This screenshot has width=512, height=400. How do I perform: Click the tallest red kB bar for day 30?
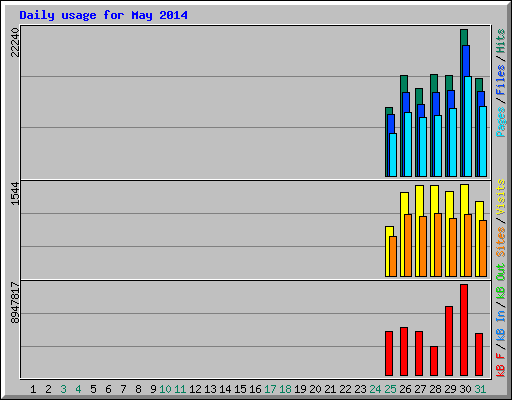(x=464, y=330)
